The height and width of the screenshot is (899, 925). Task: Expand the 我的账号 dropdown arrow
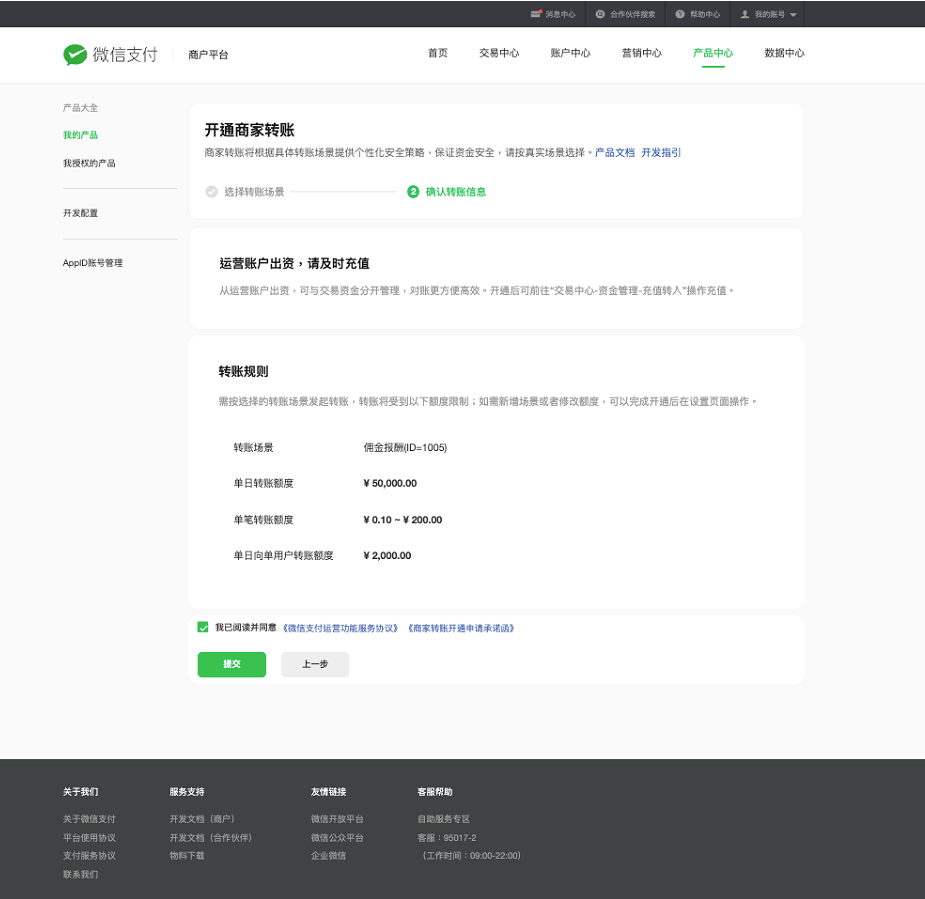pos(793,15)
